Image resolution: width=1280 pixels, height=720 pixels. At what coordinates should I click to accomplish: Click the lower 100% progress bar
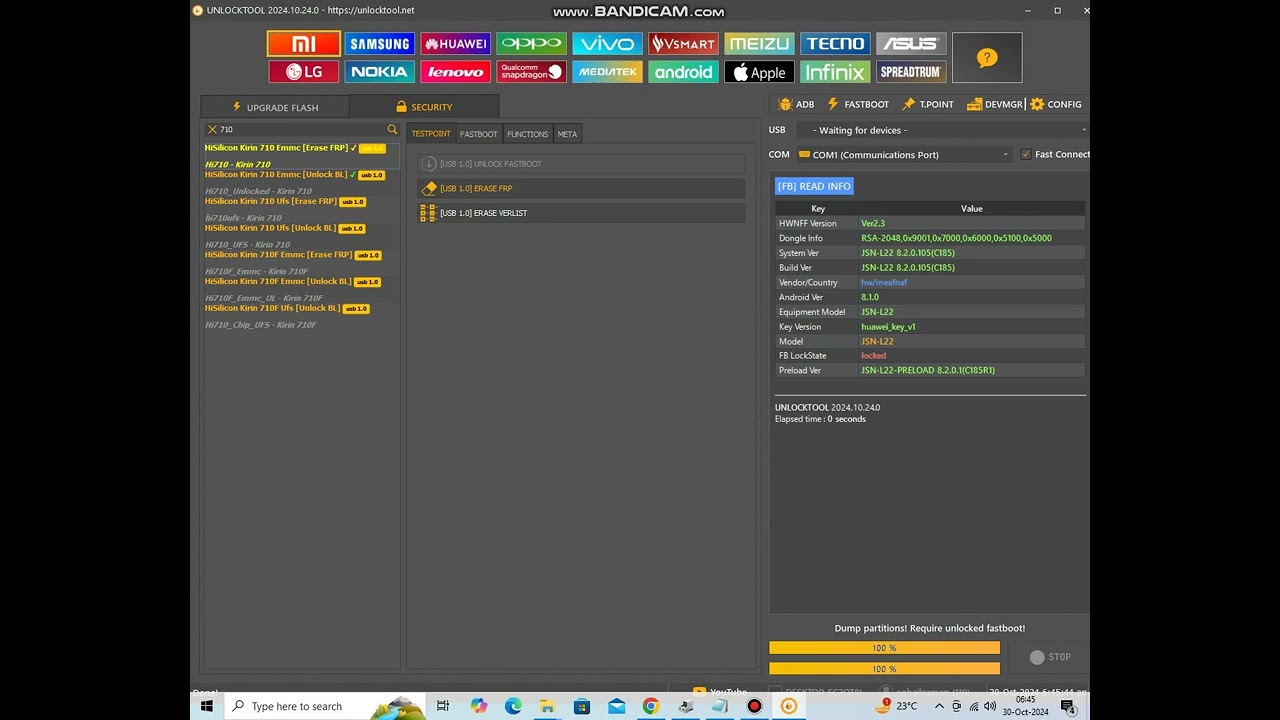click(884, 669)
